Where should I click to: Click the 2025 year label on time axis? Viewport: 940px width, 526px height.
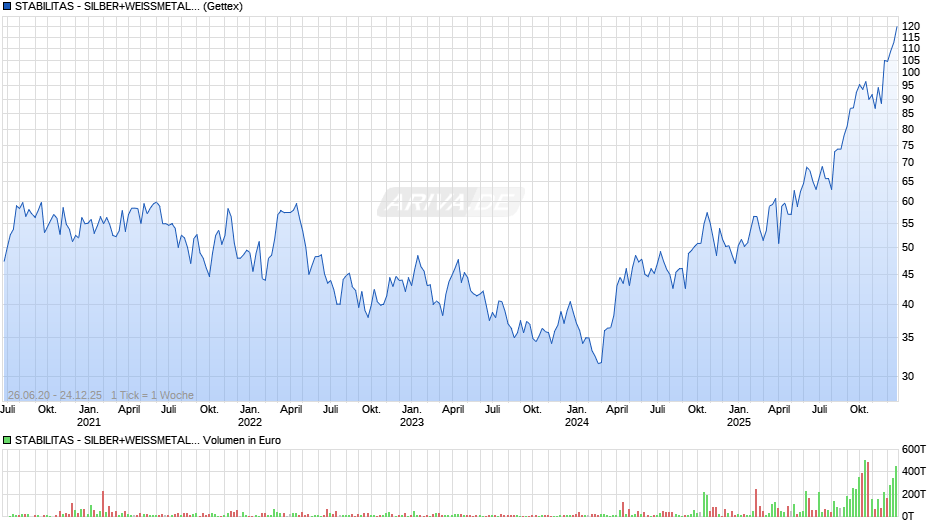coord(739,422)
